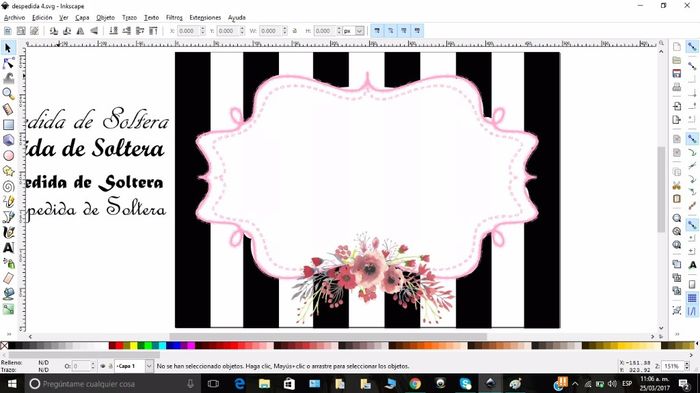Image resolution: width=700 pixels, height=393 pixels.
Task: Open the Objeto menu
Action: (105, 17)
